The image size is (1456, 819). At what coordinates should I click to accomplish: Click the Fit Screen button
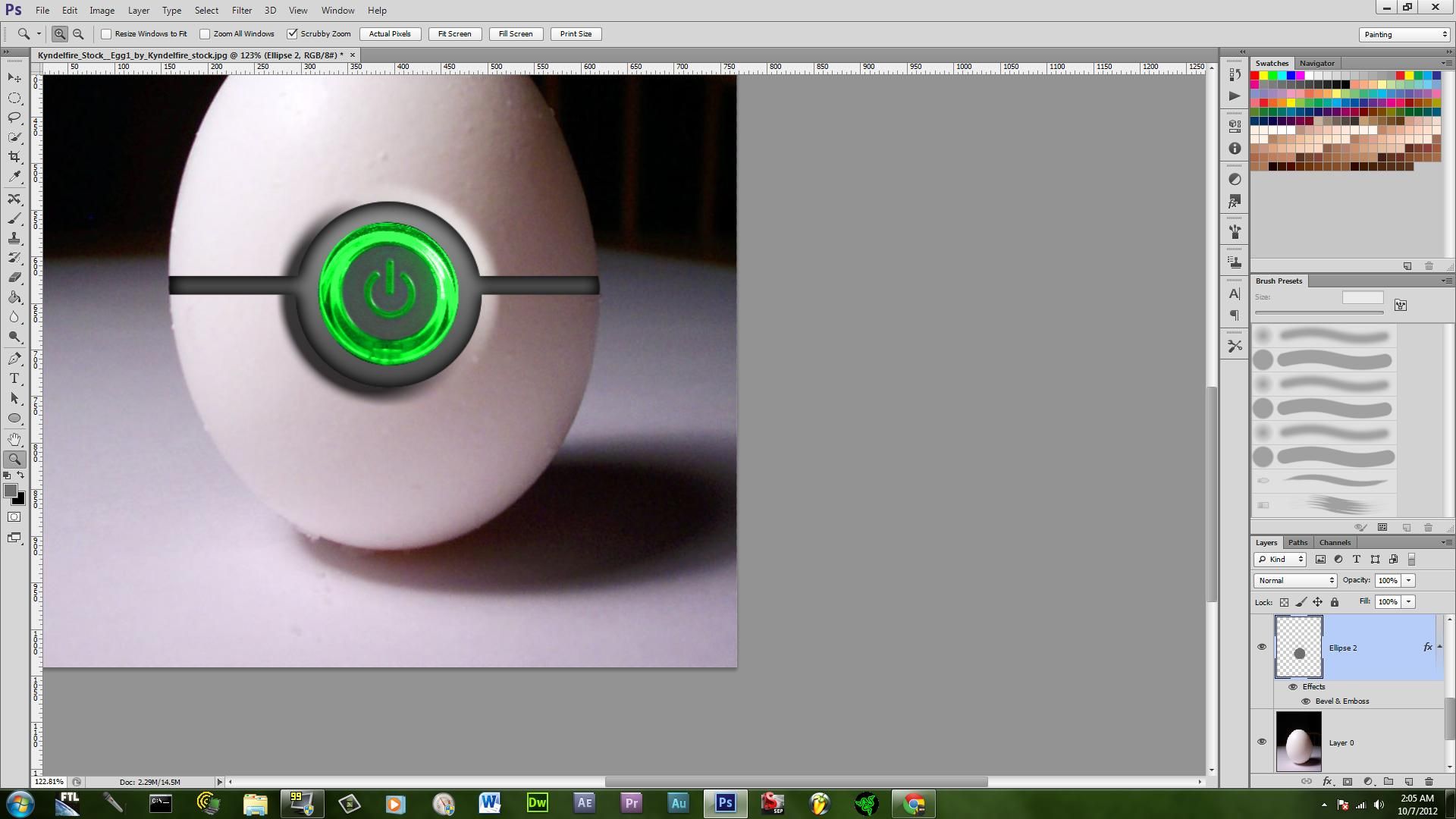point(453,33)
